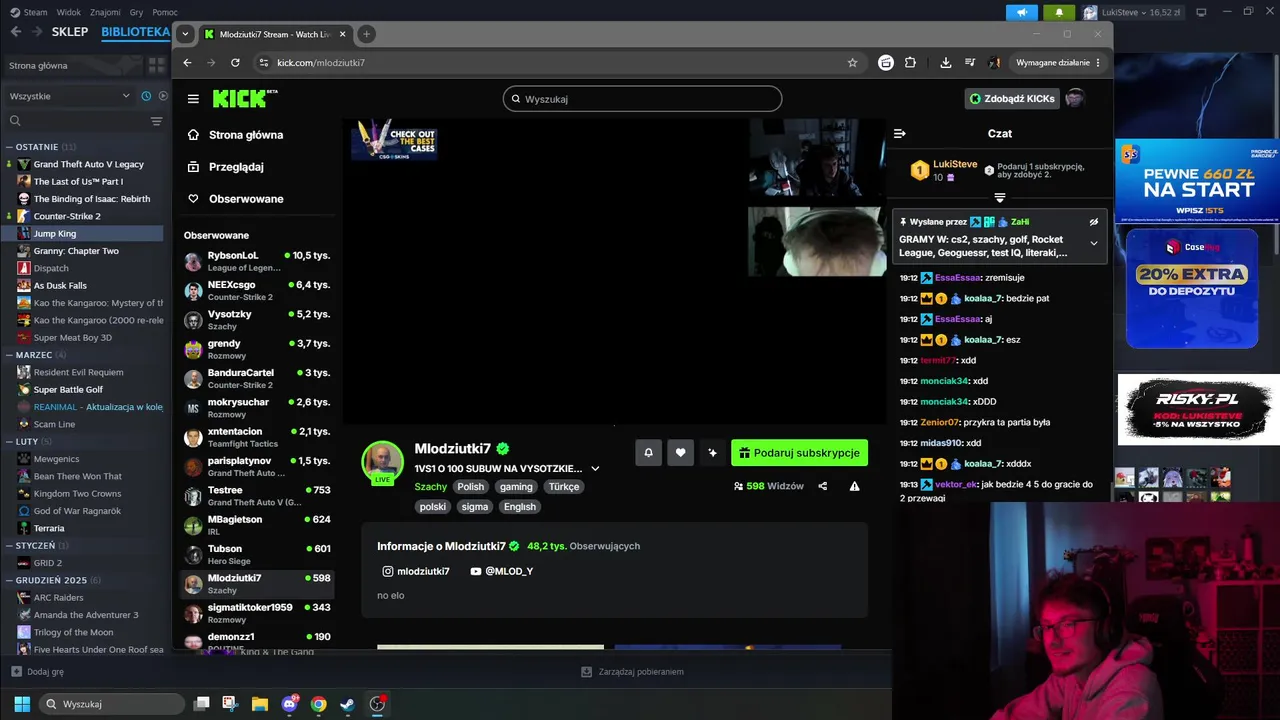Click Dodaj grę in Steam

point(37,672)
